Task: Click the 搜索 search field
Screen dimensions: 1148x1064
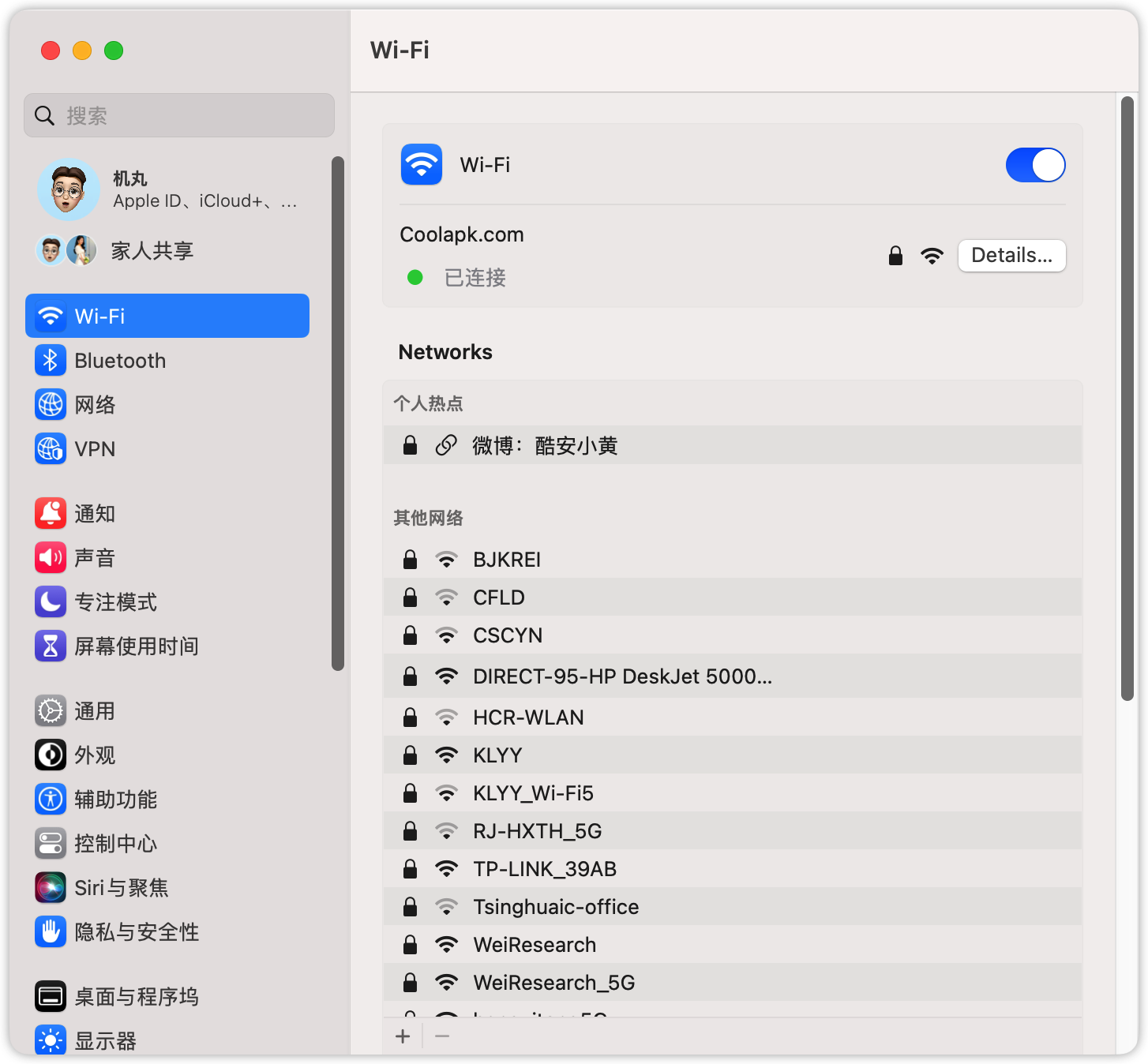Action: tap(179, 116)
